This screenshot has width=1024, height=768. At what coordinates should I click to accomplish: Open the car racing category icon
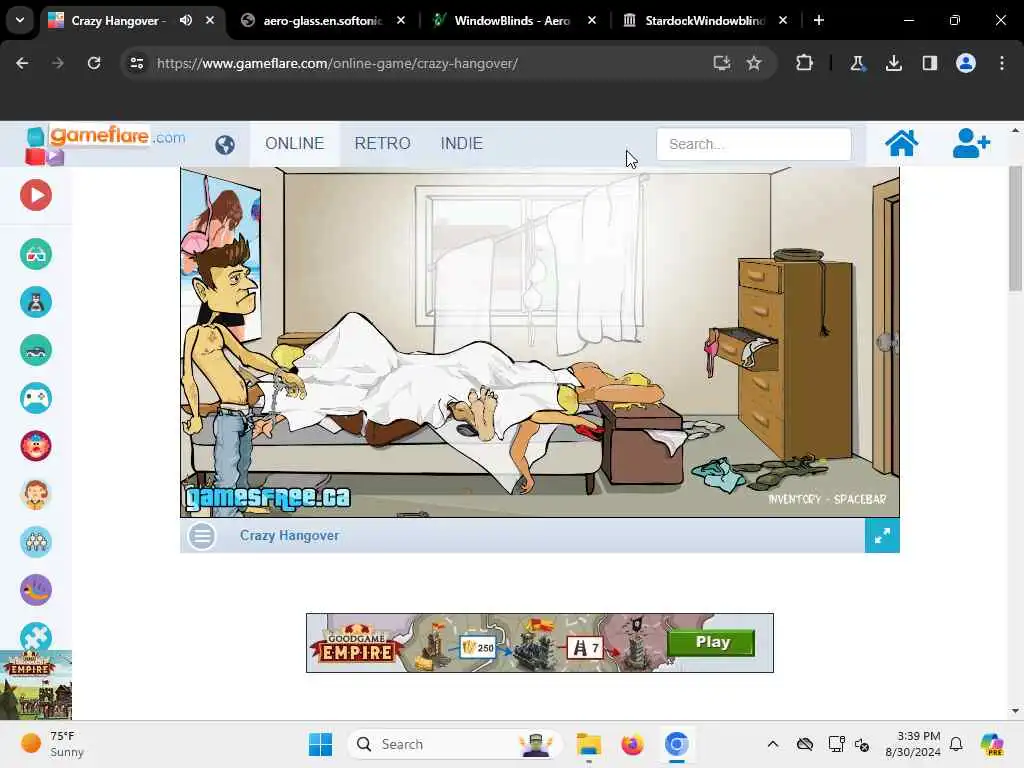click(36, 350)
